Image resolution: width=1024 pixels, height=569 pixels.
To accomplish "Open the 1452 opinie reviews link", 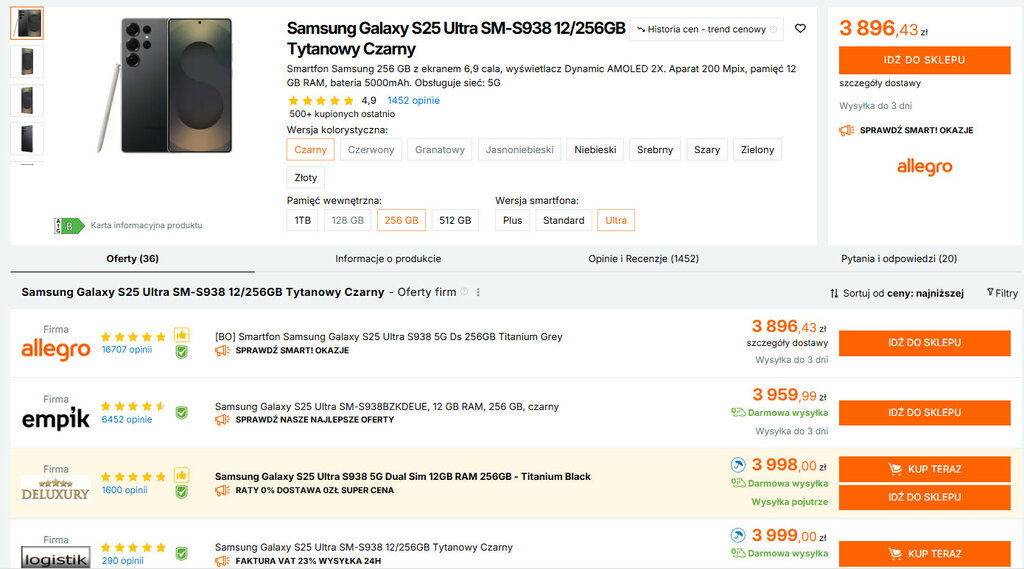I will tap(413, 100).
